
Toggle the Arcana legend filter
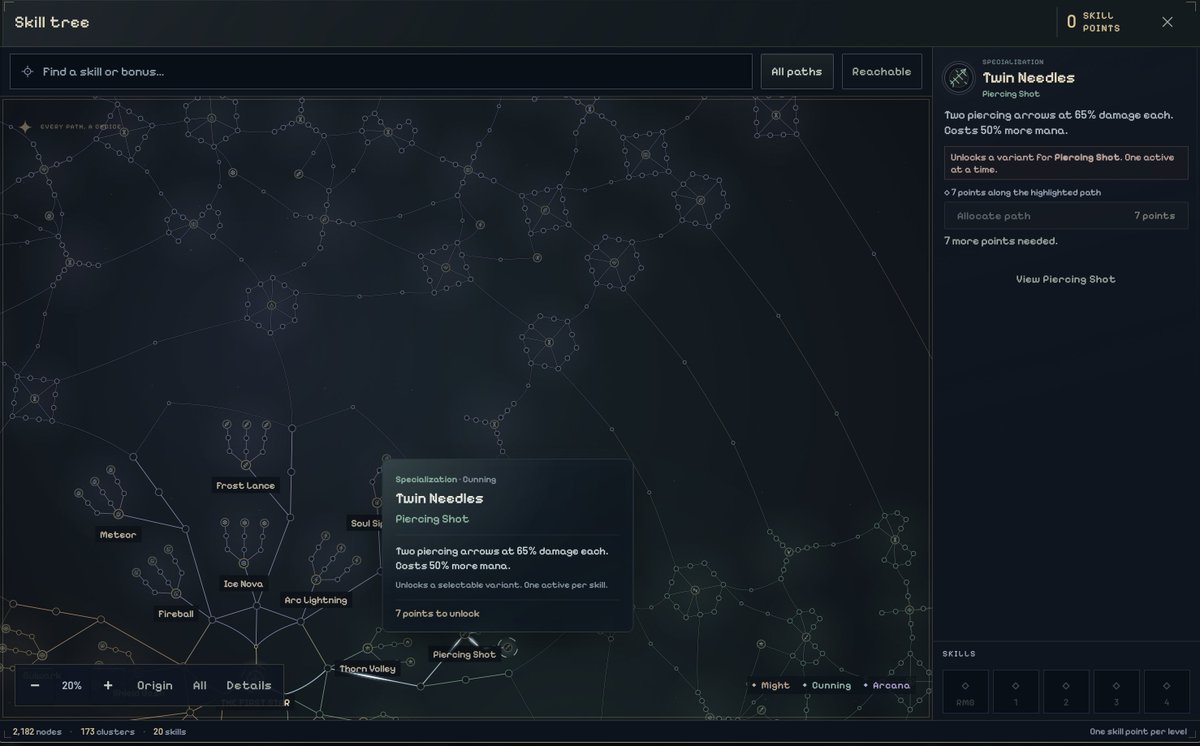click(x=885, y=685)
